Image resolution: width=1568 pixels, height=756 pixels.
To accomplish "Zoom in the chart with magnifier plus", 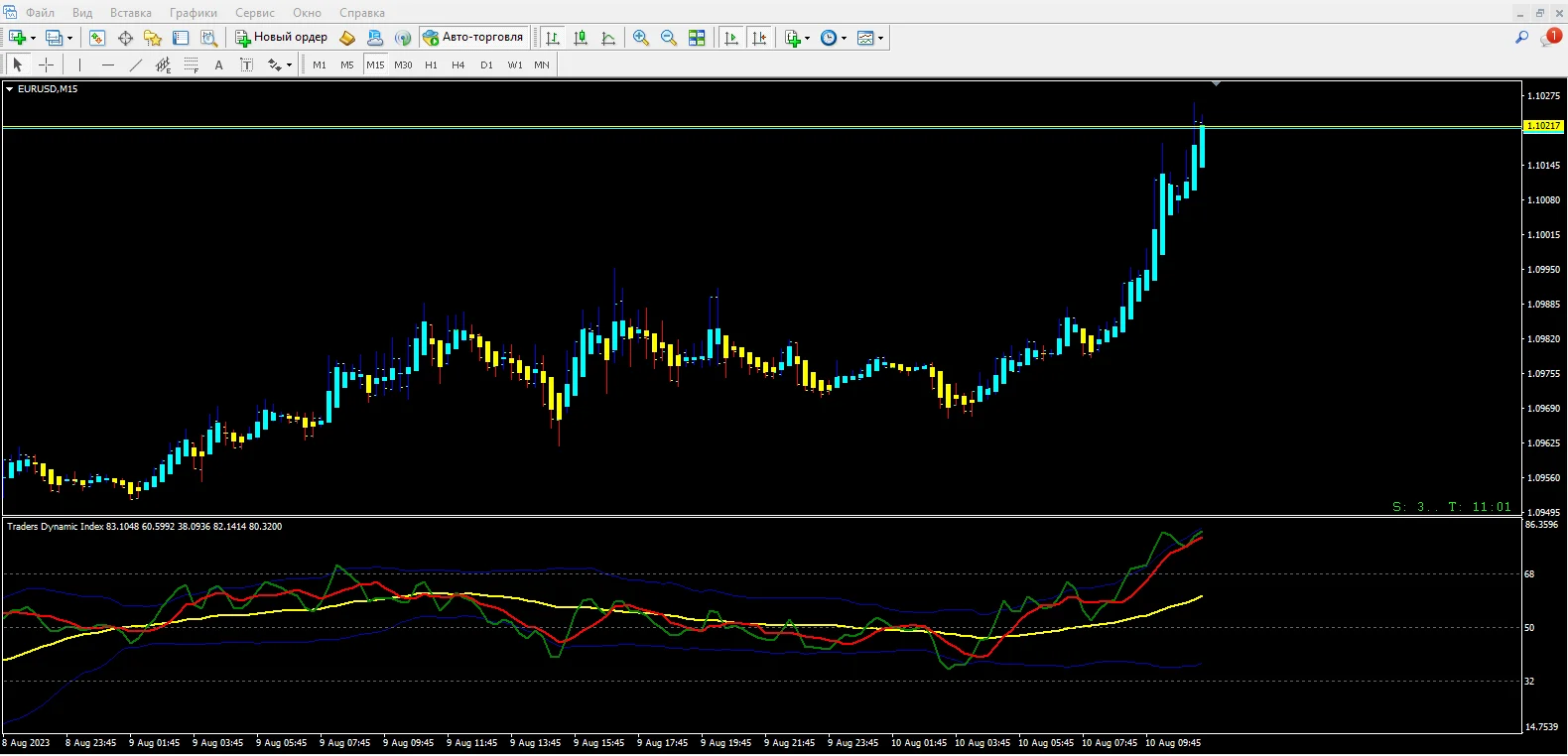I will click(641, 38).
